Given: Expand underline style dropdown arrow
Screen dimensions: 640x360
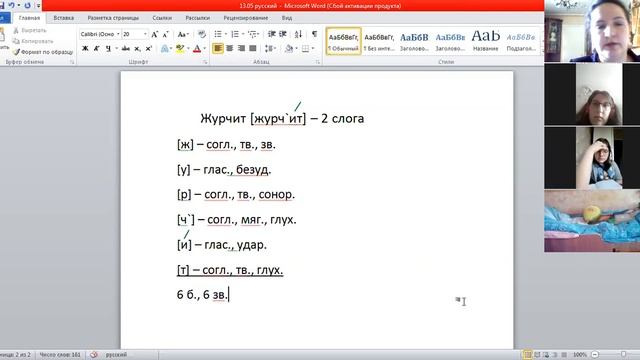Looking at the screenshot, I should click(116, 49).
